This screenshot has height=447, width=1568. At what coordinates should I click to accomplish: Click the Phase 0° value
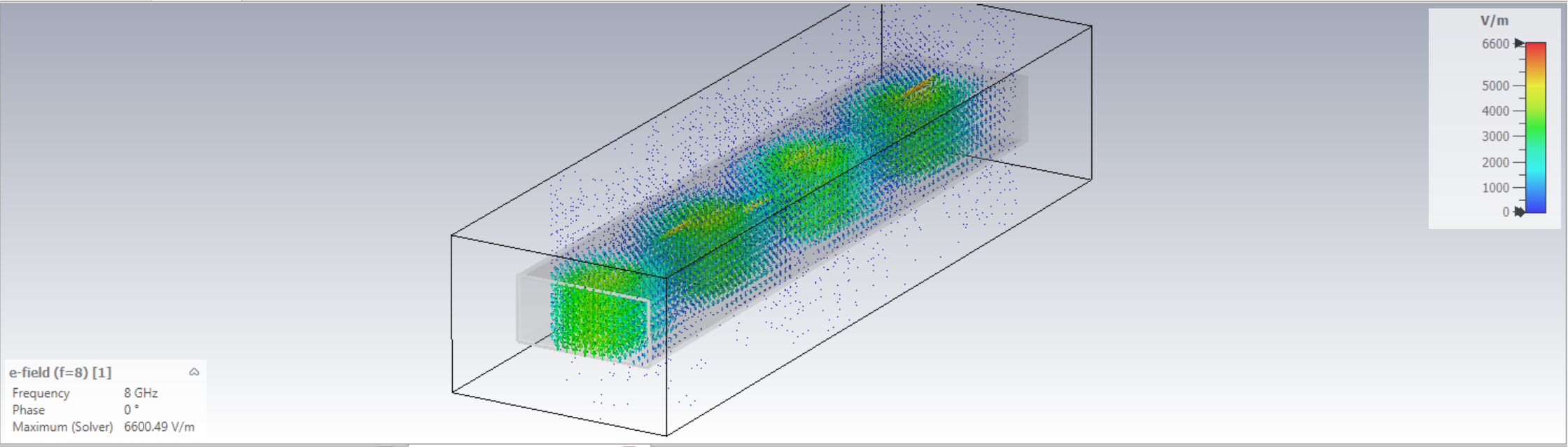click(131, 410)
